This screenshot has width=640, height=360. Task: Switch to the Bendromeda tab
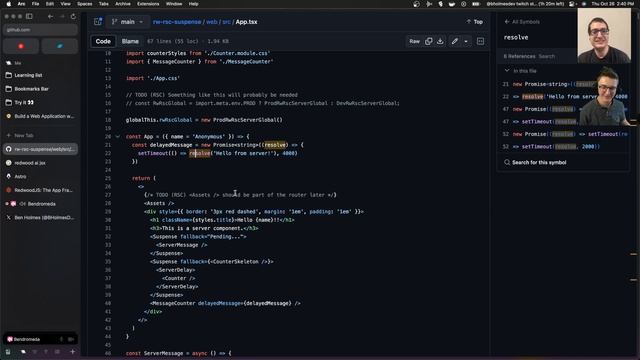pyautogui.click(x=40, y=204)
